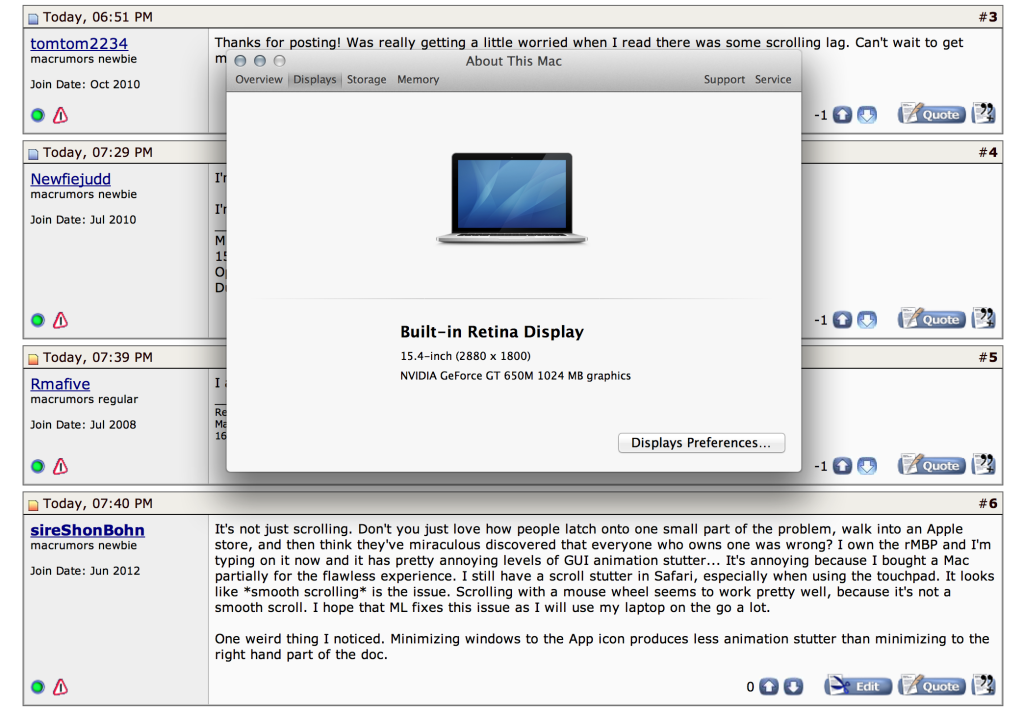This screenshot has width=1023, height=715.
Task: Close the About This Mac window
Action: 240,61
